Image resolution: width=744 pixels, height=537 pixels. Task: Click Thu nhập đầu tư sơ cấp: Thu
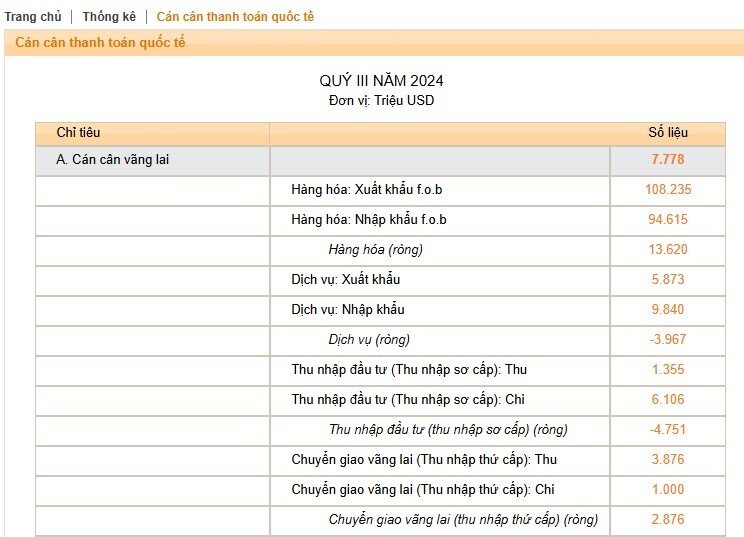[409, 370]
